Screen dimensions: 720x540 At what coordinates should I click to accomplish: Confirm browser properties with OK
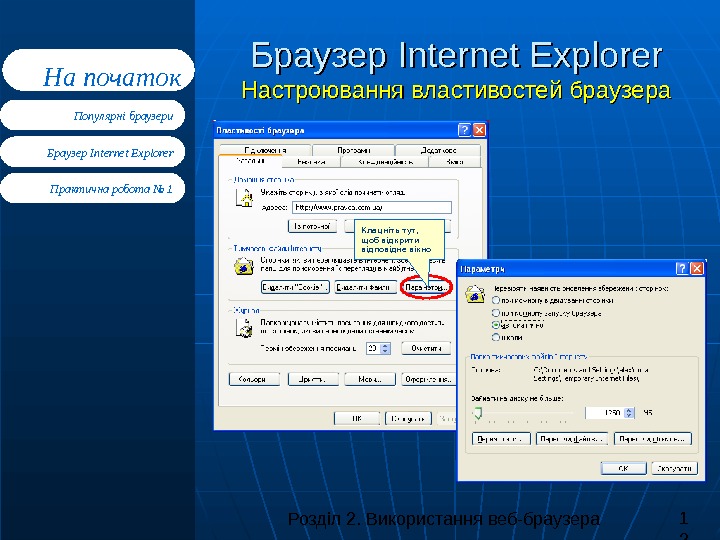[x=357, y=418]
